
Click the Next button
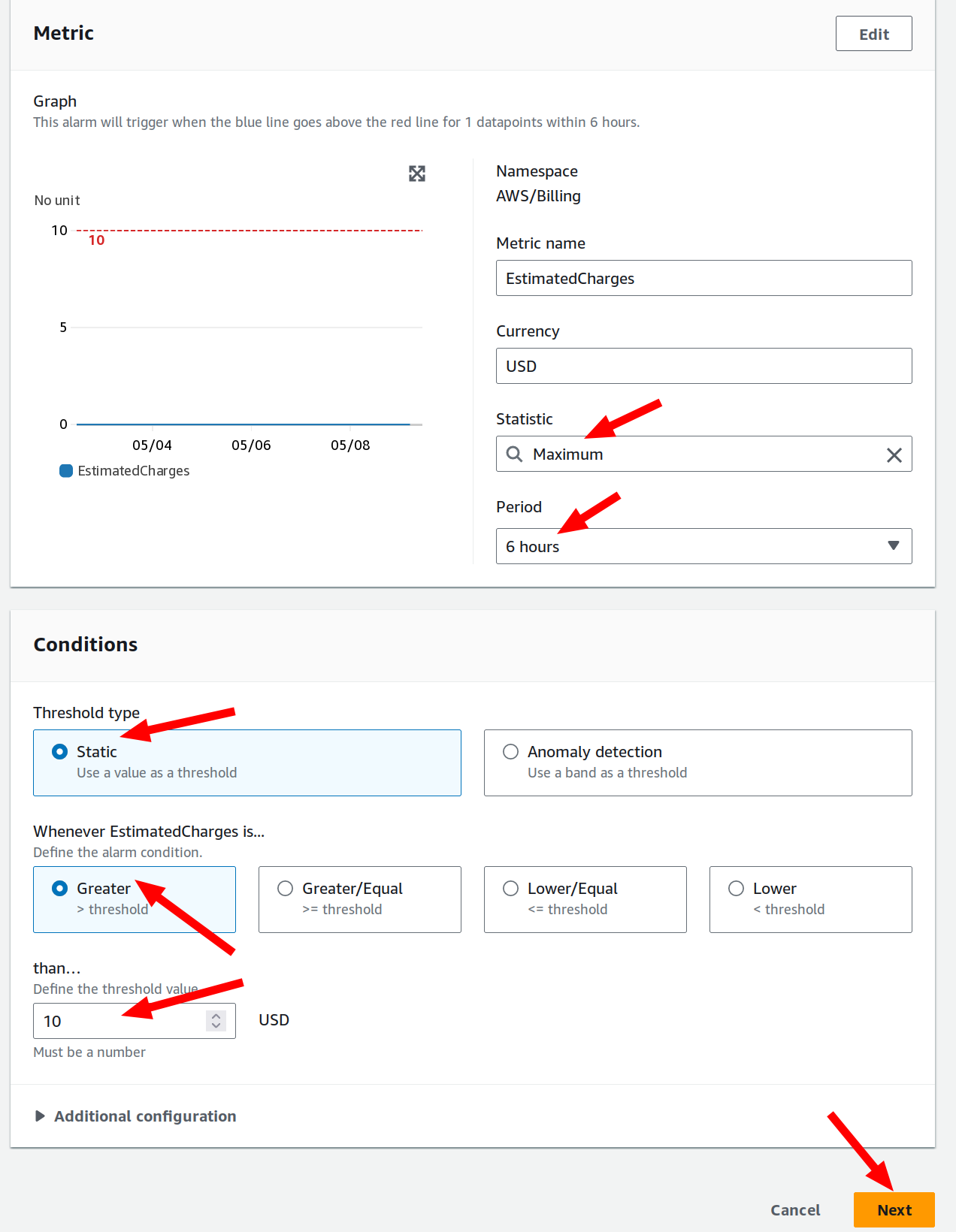click(894, 1209)
